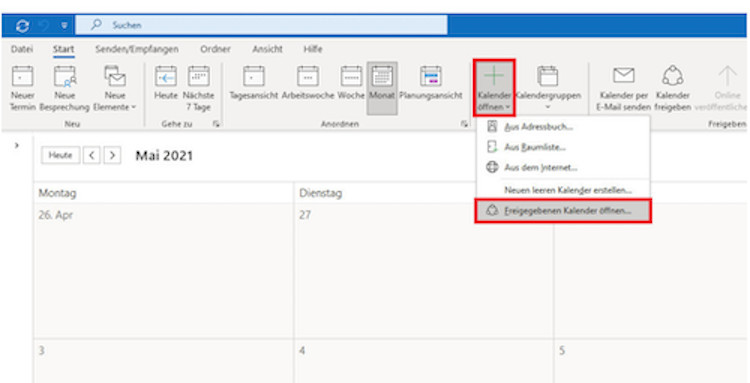Select day cell 4
The image size is (750, 383).
tap(424, 361)
